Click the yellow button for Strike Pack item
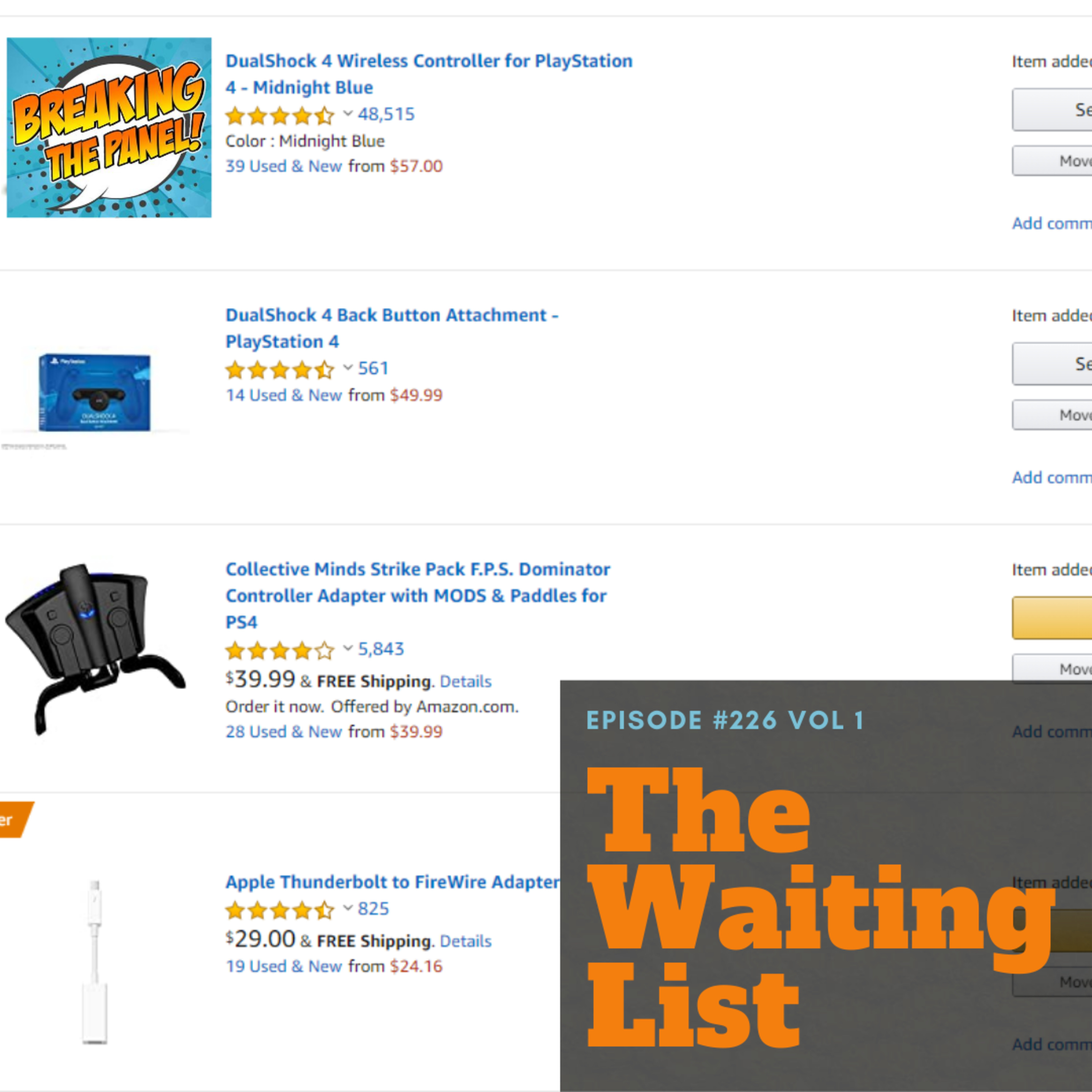 (1051, 618)
